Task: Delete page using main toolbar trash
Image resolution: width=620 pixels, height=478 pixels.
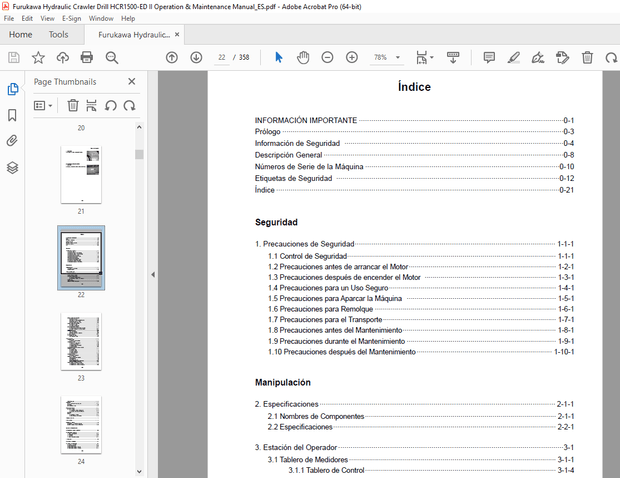Action: 587,58
